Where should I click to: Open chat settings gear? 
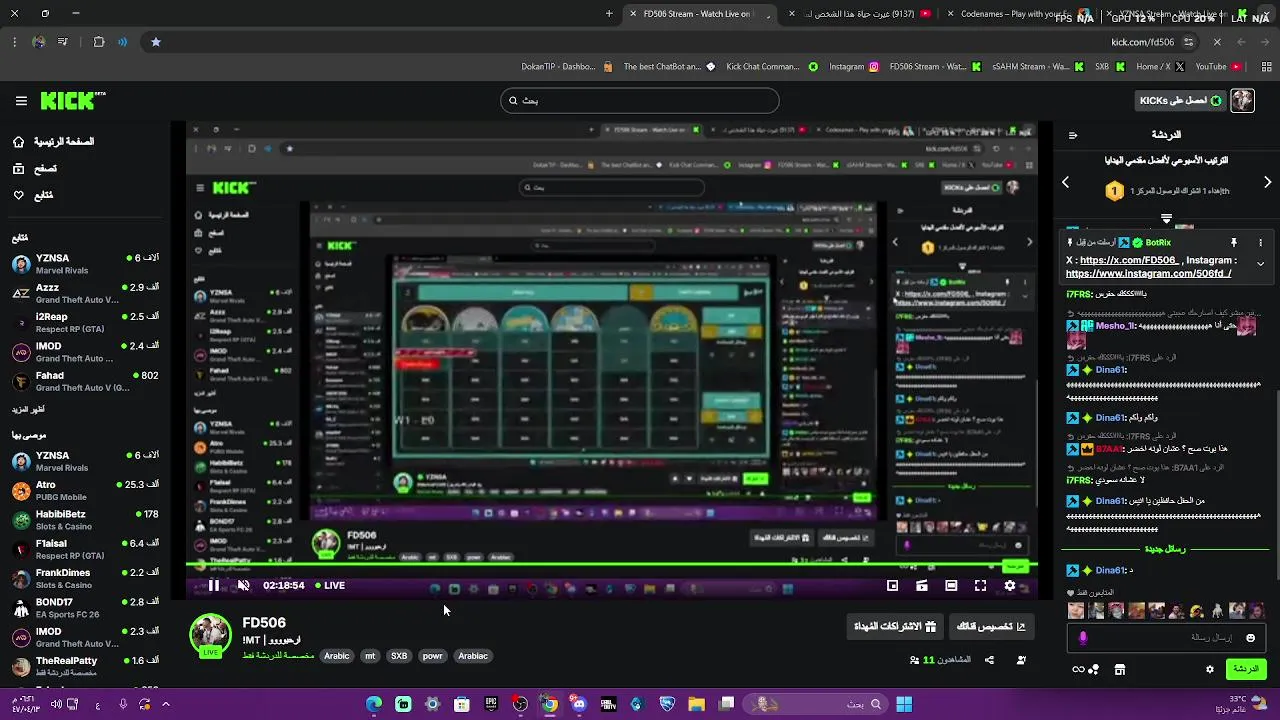1210,670
